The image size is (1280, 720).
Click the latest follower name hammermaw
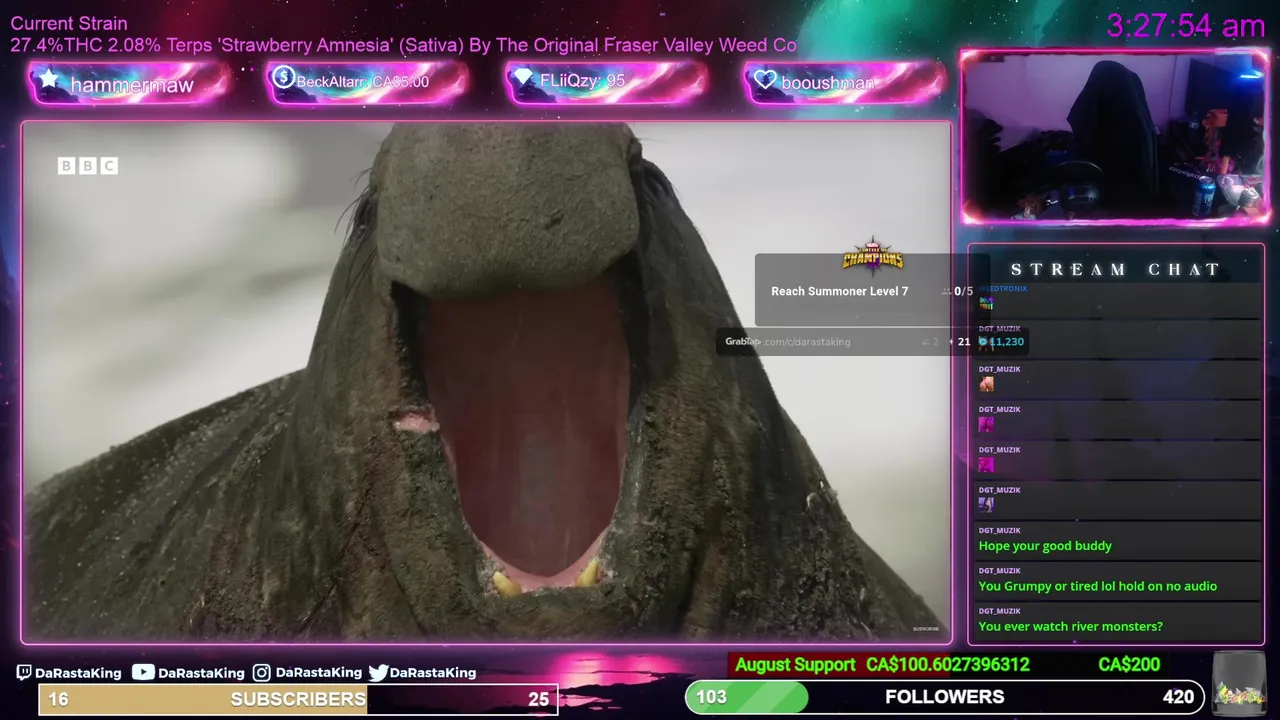pos(132,85)
